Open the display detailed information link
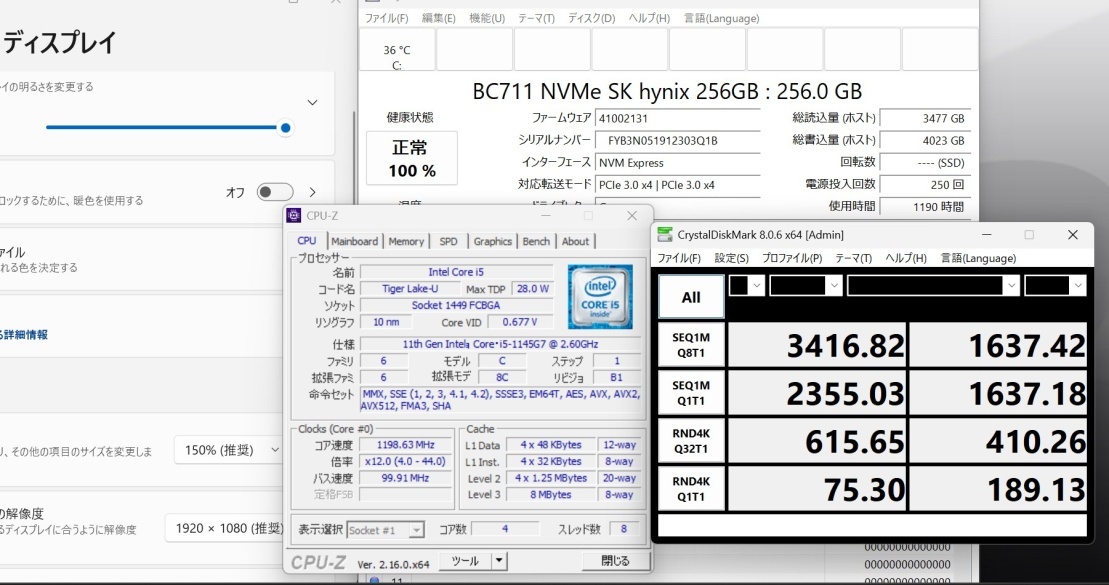 pos(24,335)
